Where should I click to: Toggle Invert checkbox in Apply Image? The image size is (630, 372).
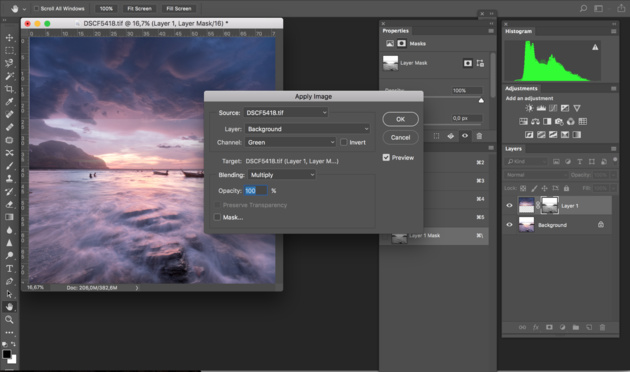point(344,142)
